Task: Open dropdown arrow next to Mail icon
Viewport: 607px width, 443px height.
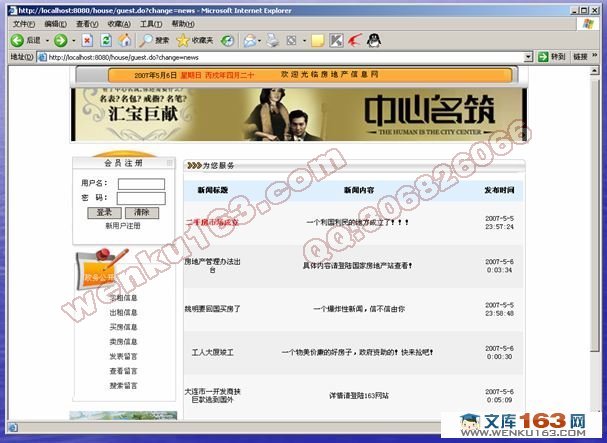Action: [259, 41]
